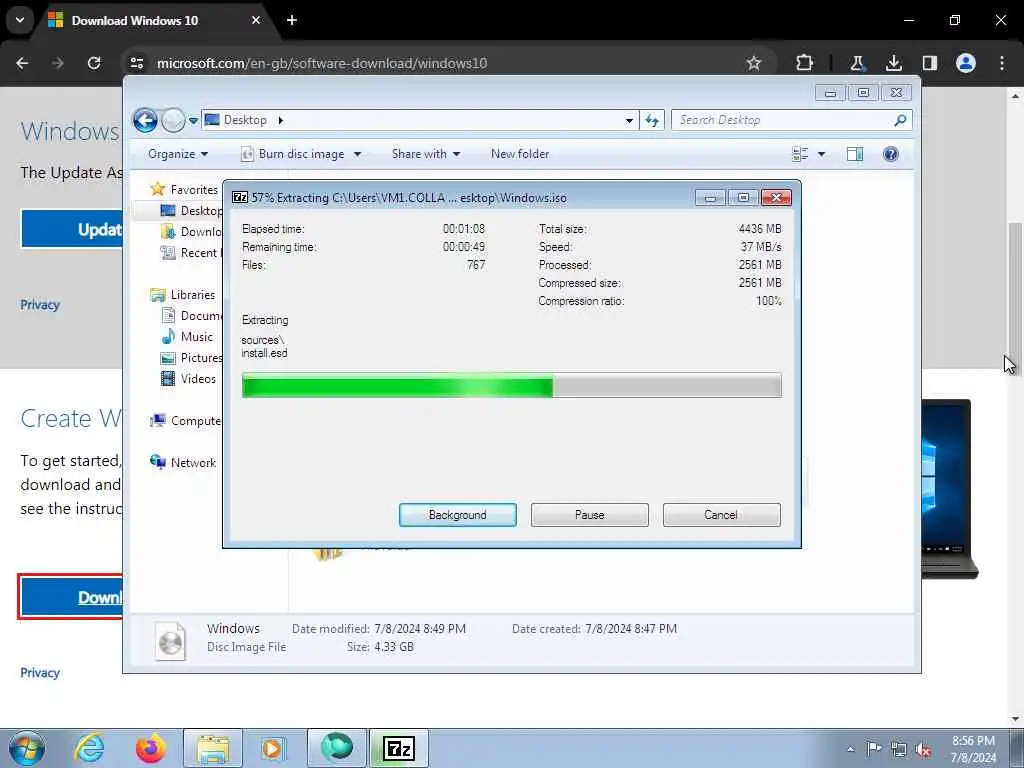Close the Download Windows 10 tab
Image resolution: width=1024 pixels, height=768 pixels.
[256, 20]
